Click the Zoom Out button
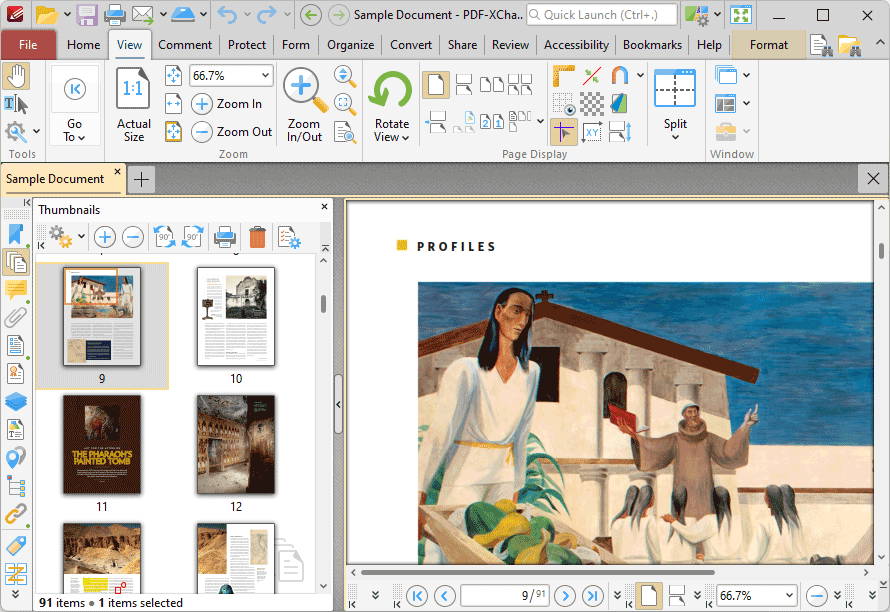 pyautogui.click(x=232, y=132)
